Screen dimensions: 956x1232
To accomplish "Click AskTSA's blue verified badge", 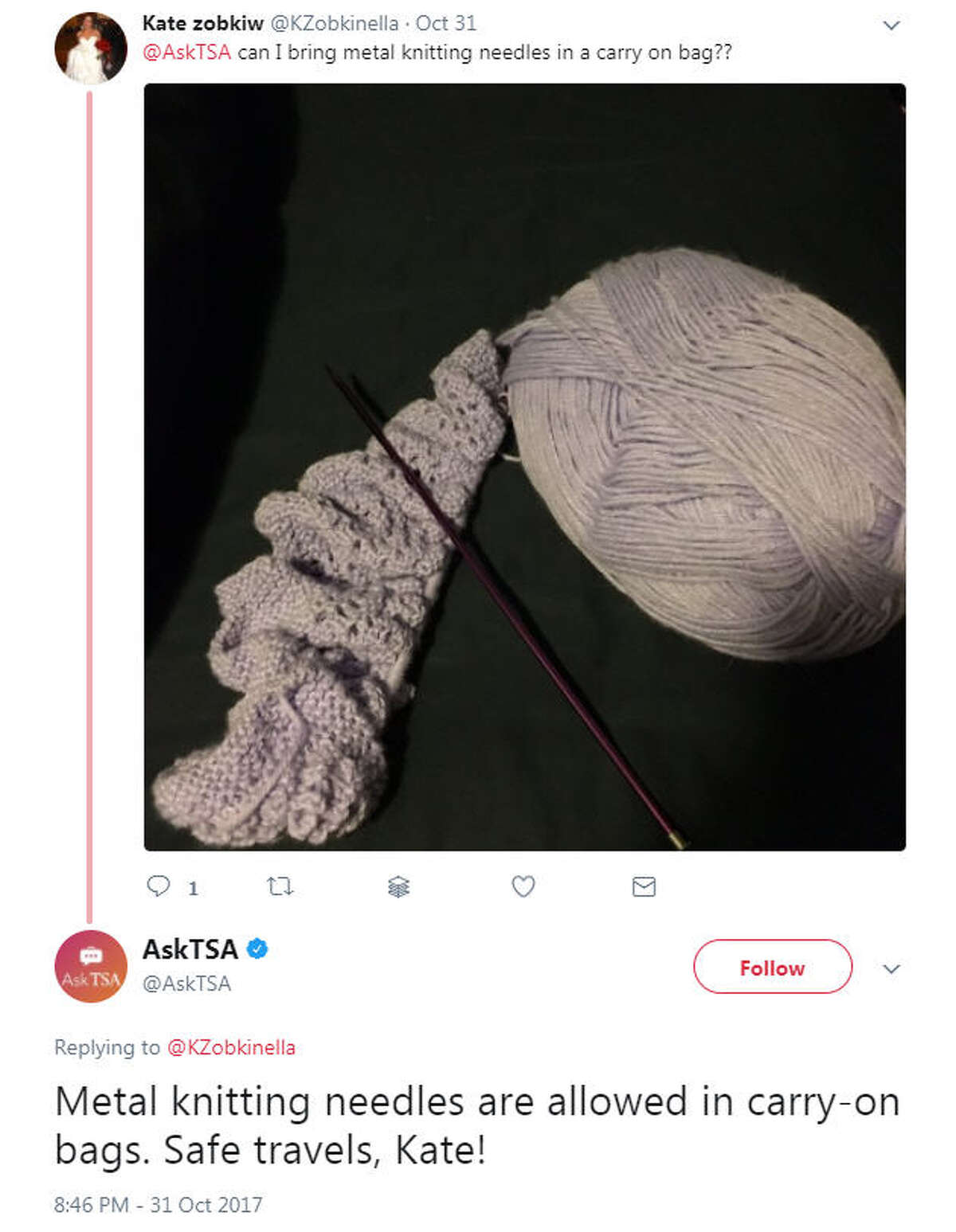I will click(x=257, y=949).
